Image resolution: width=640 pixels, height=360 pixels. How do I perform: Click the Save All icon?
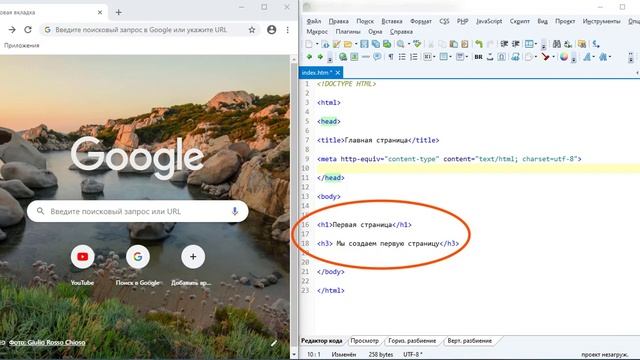tap(376, 44)
